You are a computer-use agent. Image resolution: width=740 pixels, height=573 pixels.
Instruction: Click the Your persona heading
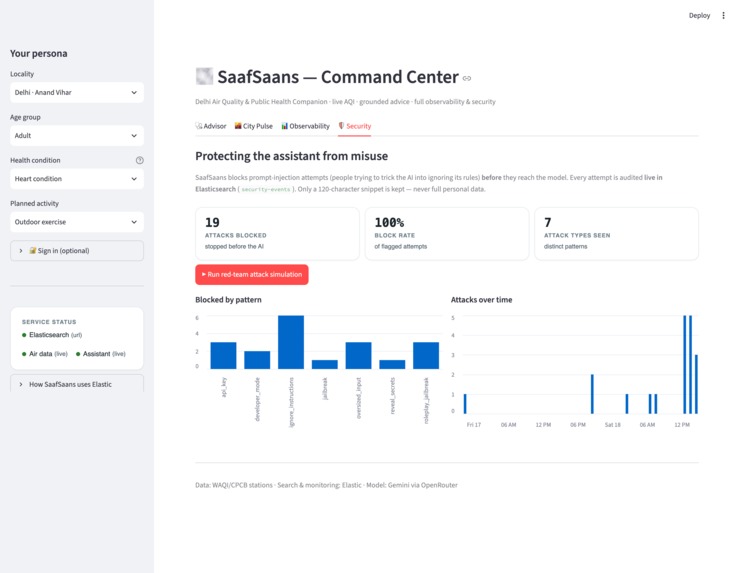point(39,53)
